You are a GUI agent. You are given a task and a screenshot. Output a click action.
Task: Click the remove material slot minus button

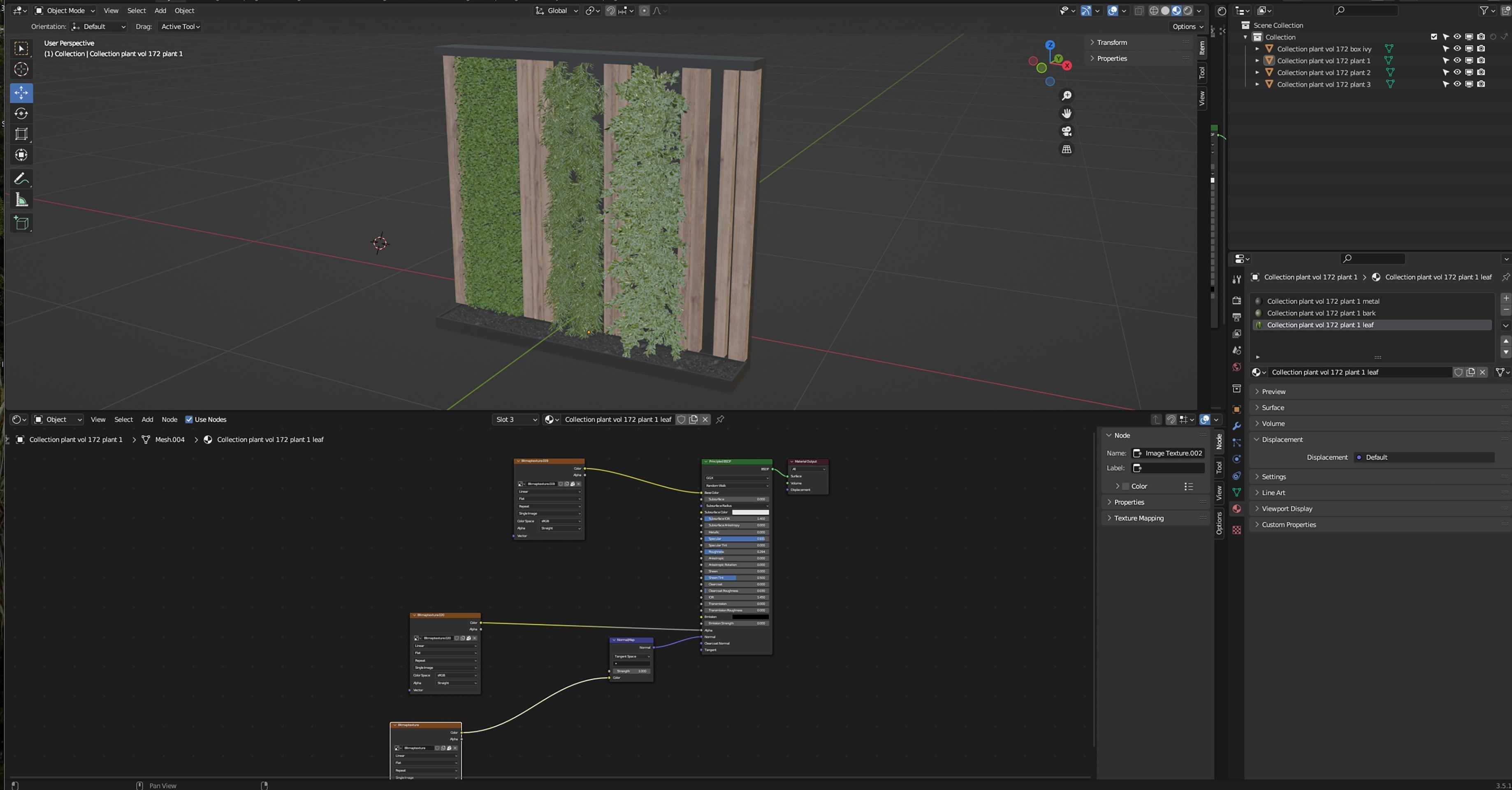coord(1505,309)
